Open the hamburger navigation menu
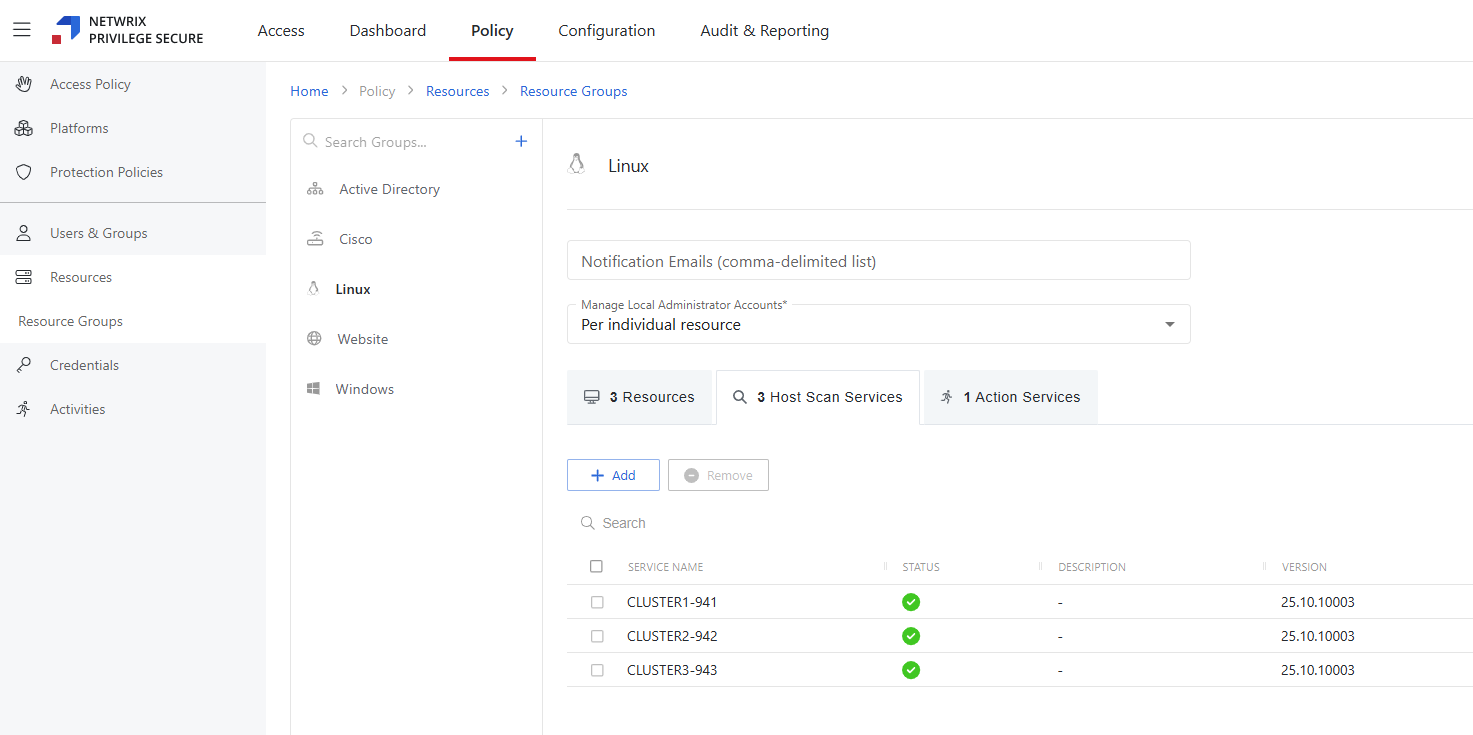1473x735 pixels. [x=22, y=30]
